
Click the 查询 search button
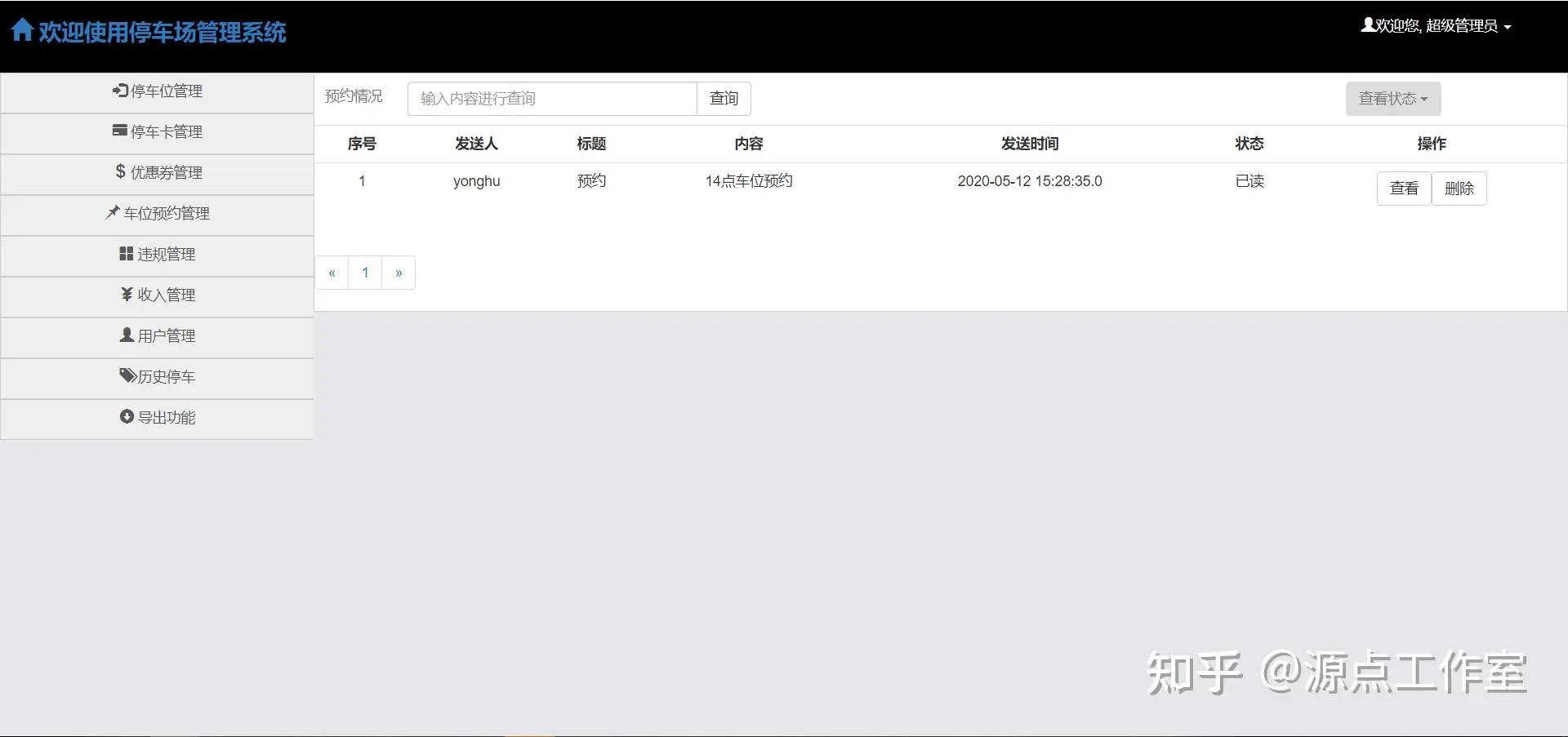point(724,99)
